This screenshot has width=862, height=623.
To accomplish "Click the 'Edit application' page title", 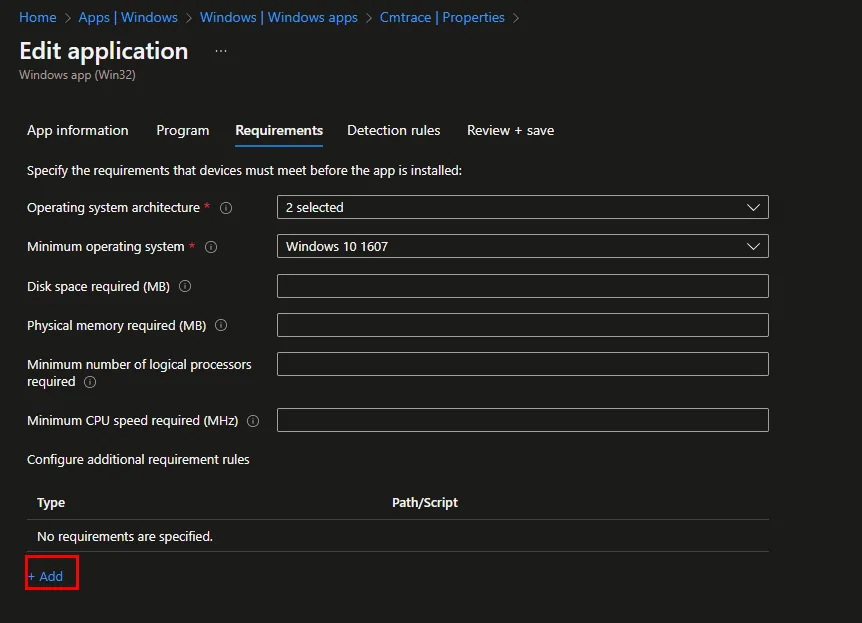I will [104, 51].
